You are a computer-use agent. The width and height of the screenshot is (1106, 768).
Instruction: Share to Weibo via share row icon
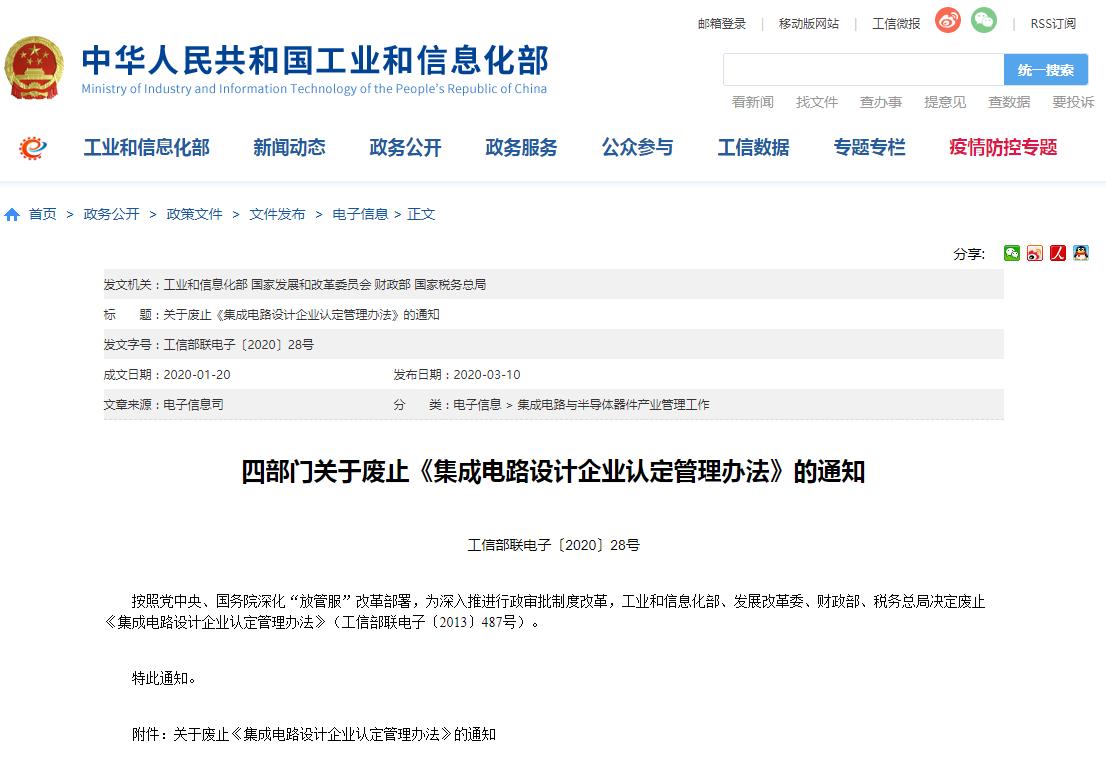coord(1035,253)
